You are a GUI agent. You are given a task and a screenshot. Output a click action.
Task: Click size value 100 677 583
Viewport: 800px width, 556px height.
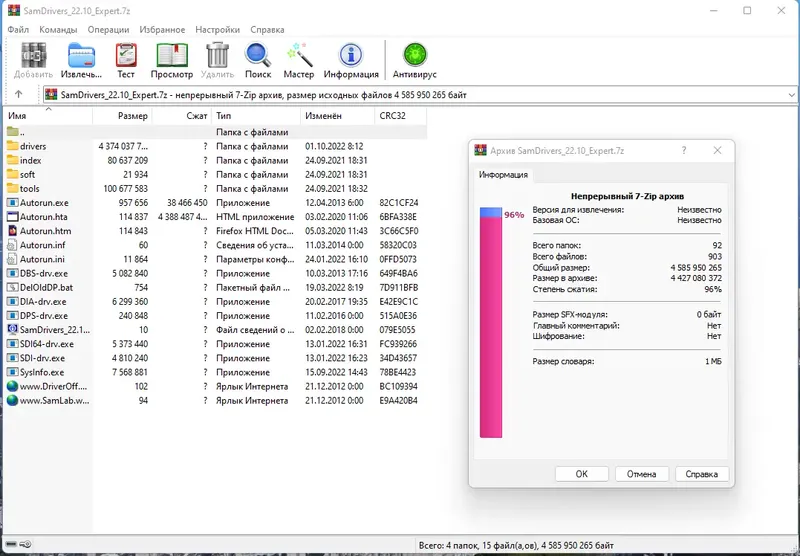[126, 188]
